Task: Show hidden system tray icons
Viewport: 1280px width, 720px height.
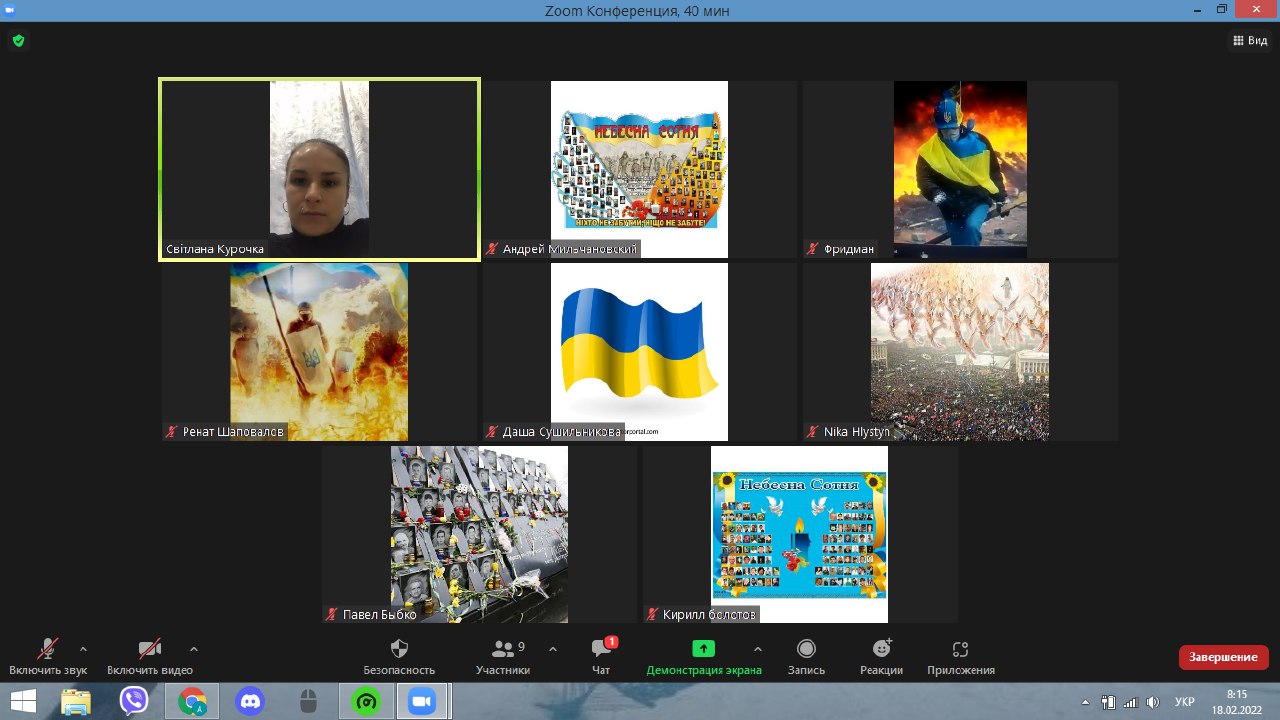Action: pyautogui.click(x=1087, y=702)
